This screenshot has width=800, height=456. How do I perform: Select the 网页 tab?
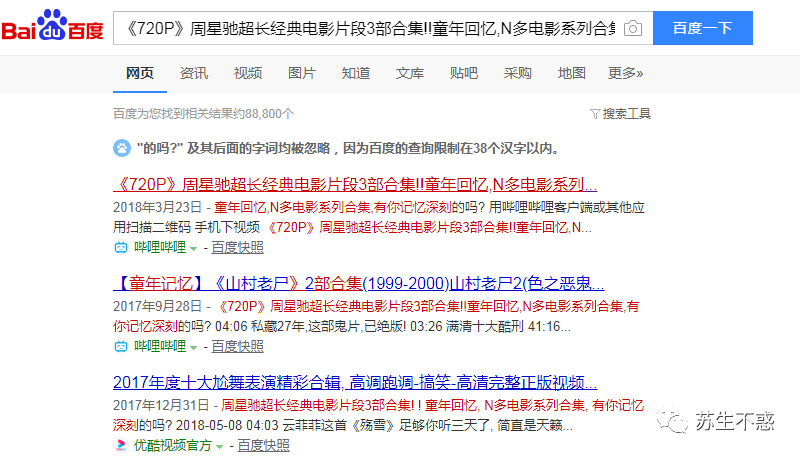tap(140, 73)
